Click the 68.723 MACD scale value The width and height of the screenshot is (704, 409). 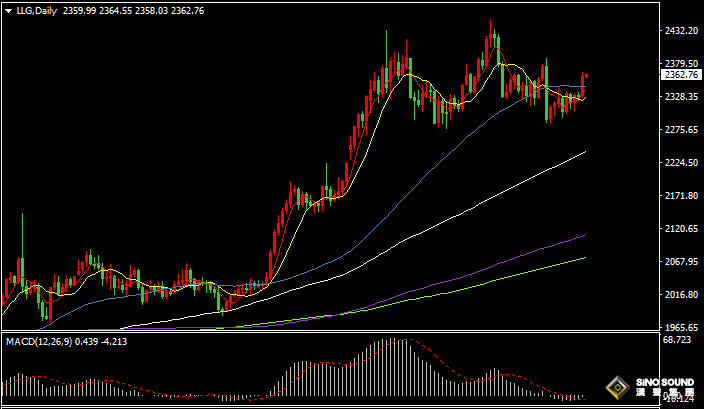point(677,342)
